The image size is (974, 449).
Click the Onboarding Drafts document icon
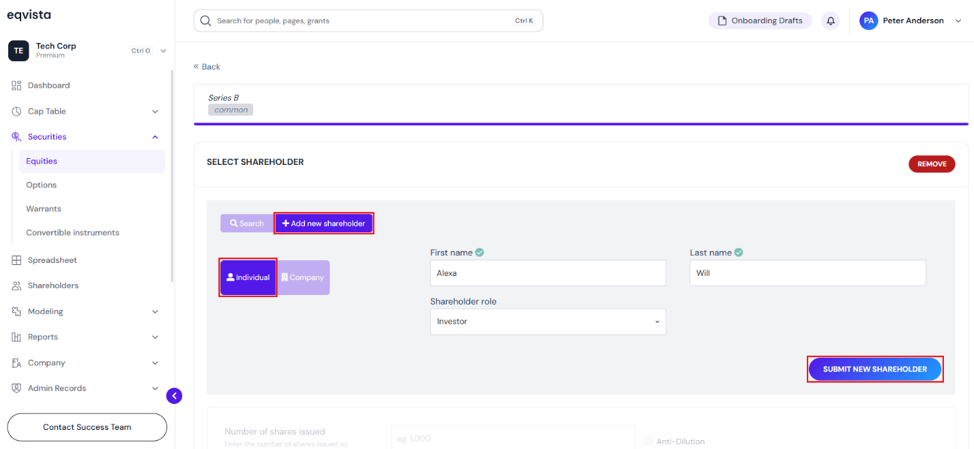(x=722, y=20)
